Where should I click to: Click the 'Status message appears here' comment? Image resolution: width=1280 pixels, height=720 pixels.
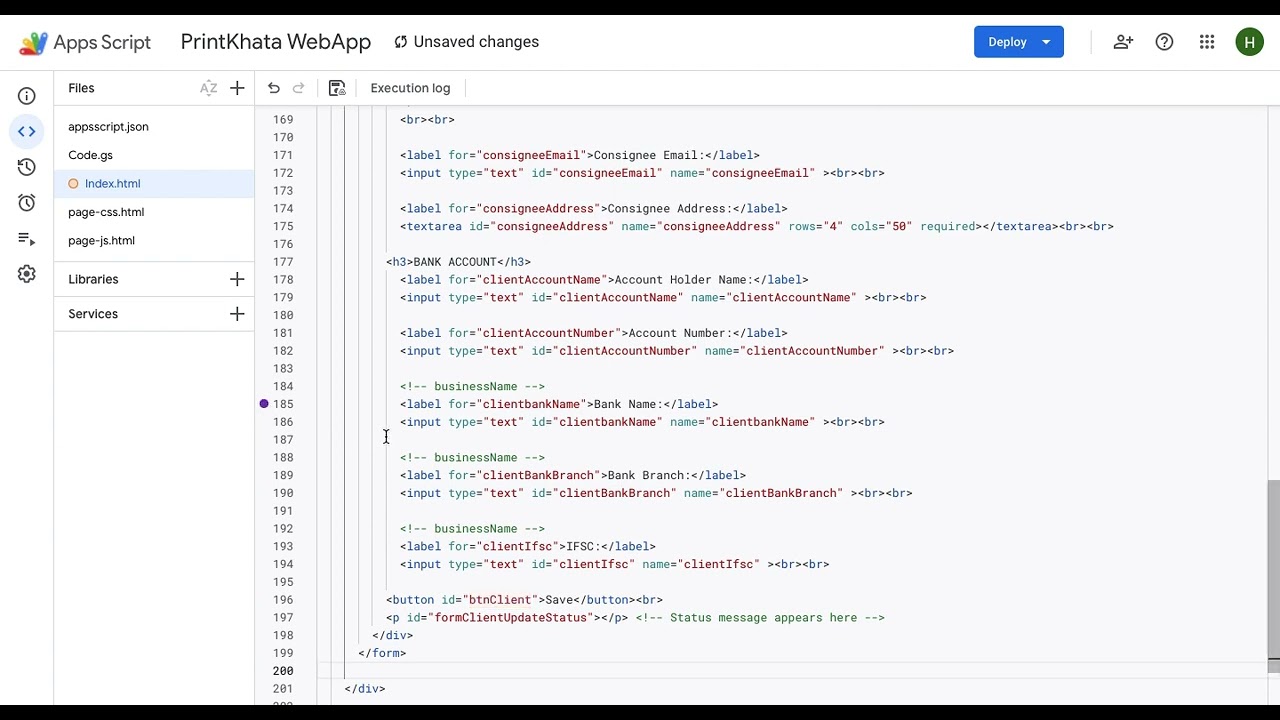click(x=760, y=618)
